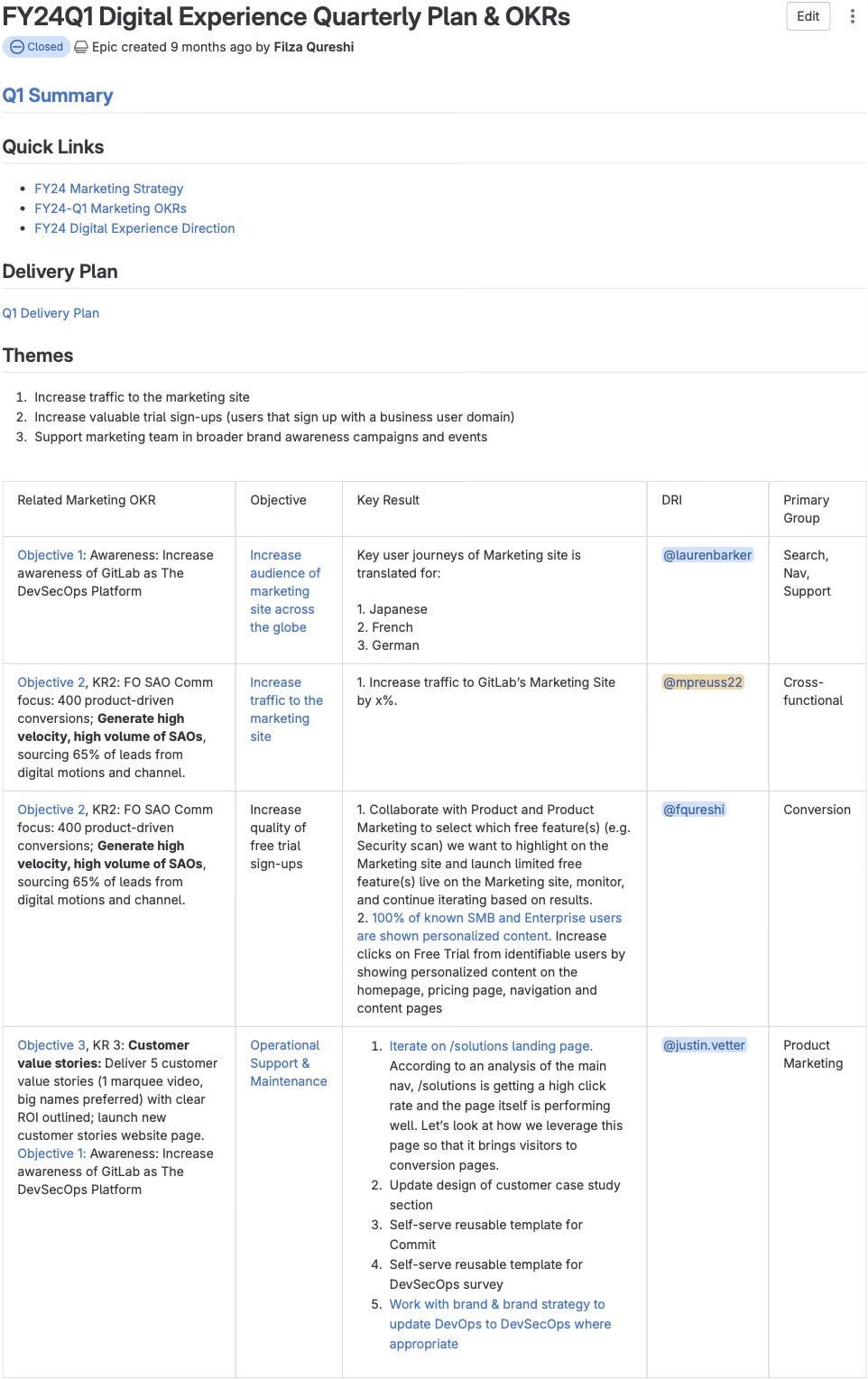The image size is (868, 1380).
Task: Open Iterate on /solutions landing page link
Action: coord(490,1046)
